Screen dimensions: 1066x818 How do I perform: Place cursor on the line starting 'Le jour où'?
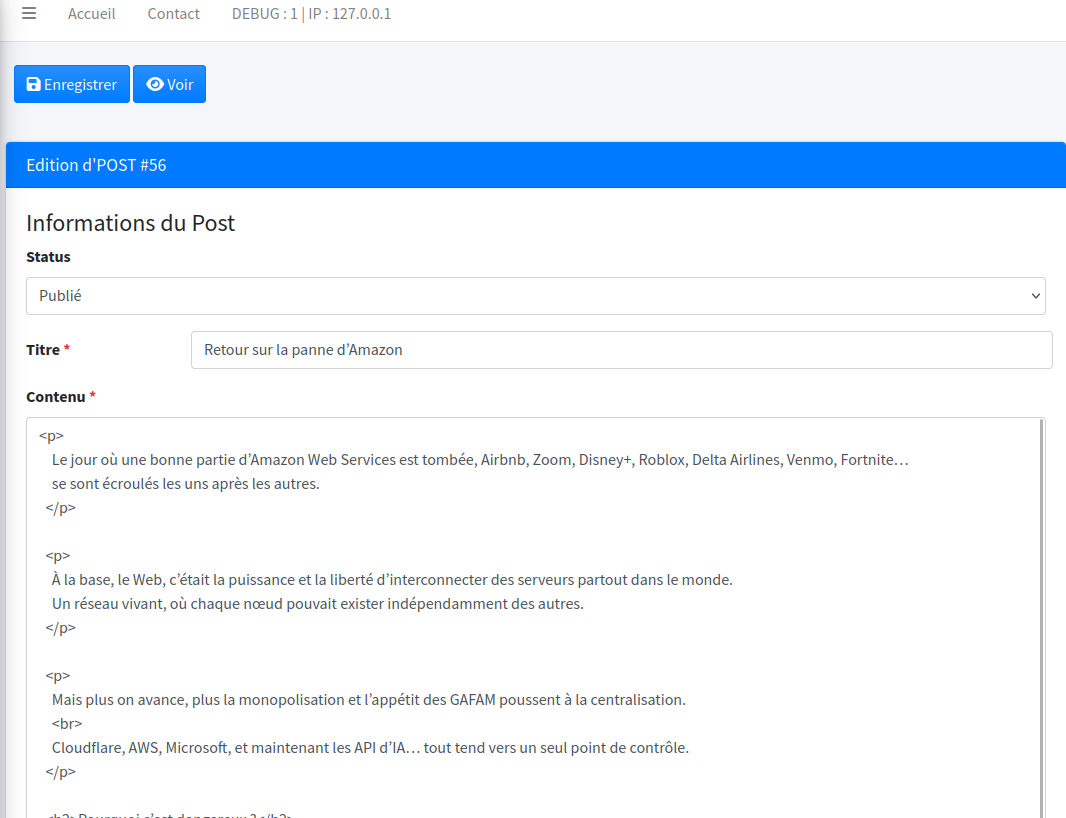pyautogui.click(x=480, y=460)
